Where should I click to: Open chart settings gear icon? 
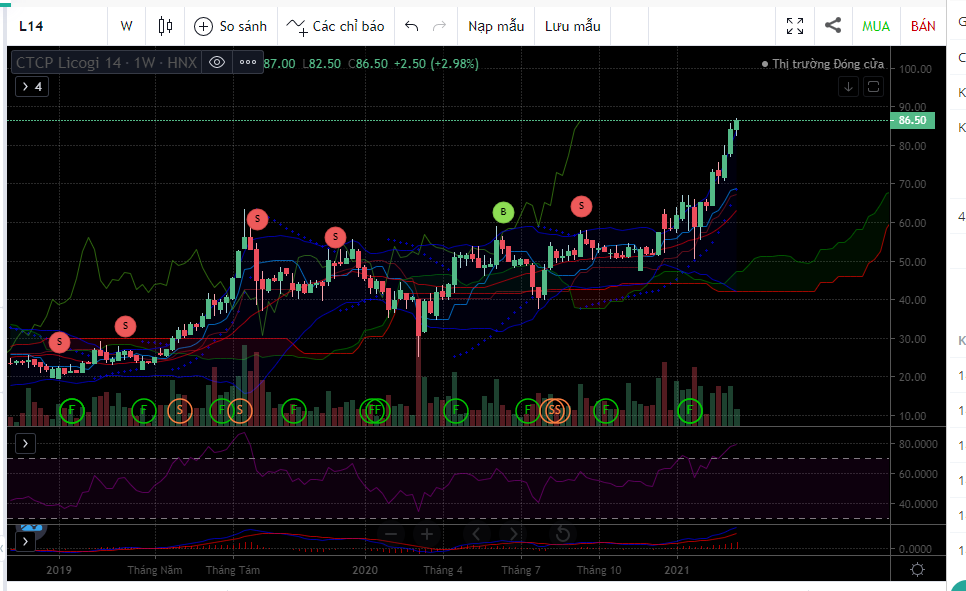pos(917,569)
